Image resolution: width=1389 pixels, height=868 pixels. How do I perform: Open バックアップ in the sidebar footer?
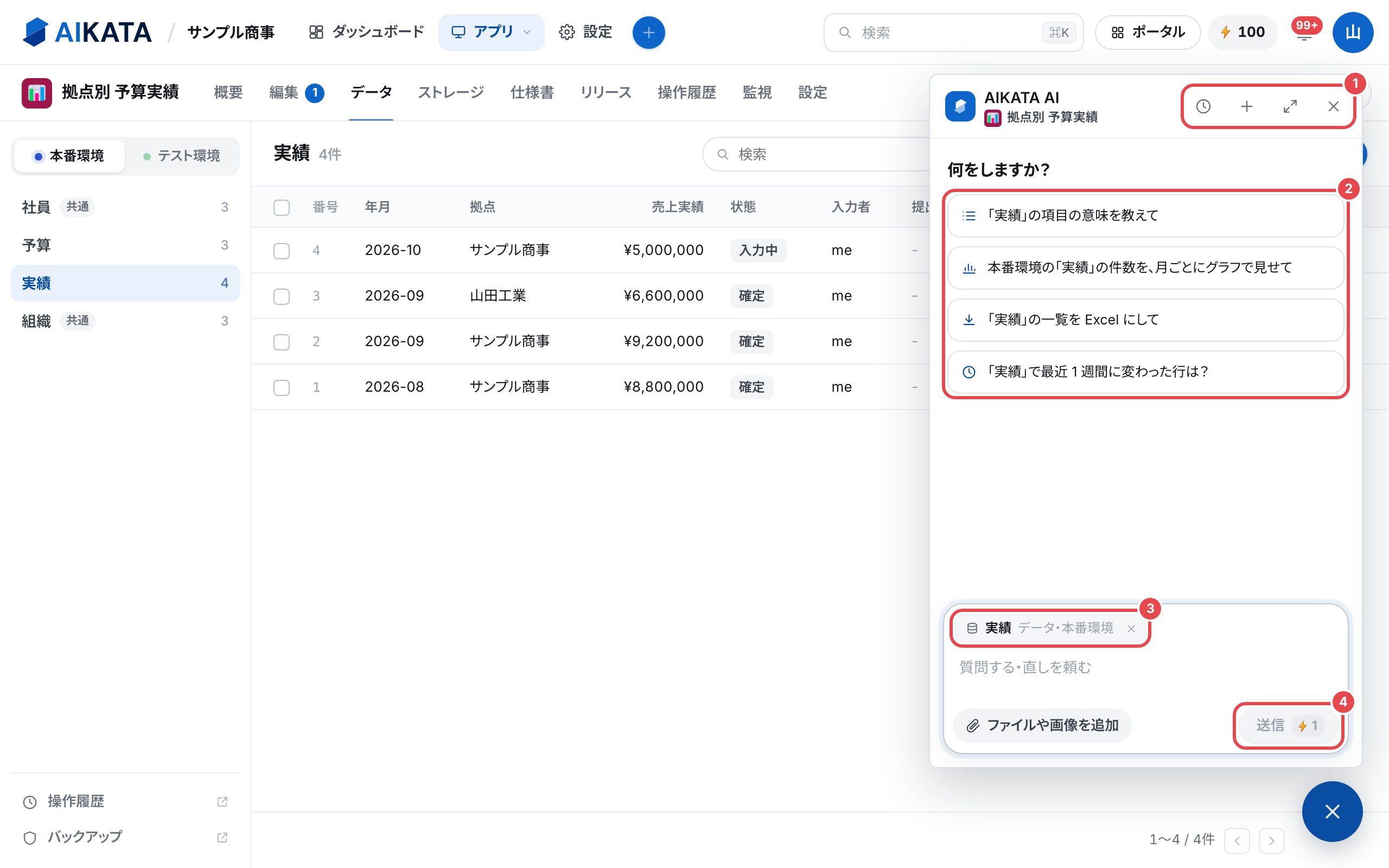(x=125, y=837)
